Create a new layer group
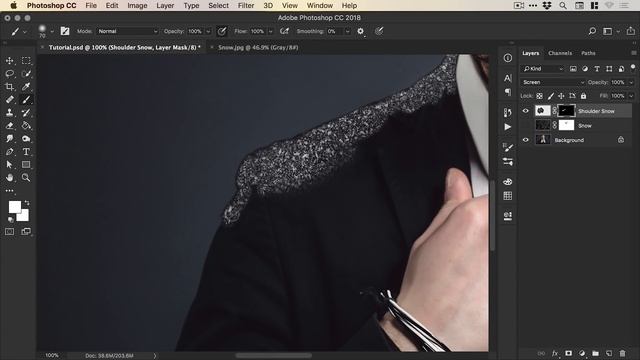640x360 pixels. (596, 353)
